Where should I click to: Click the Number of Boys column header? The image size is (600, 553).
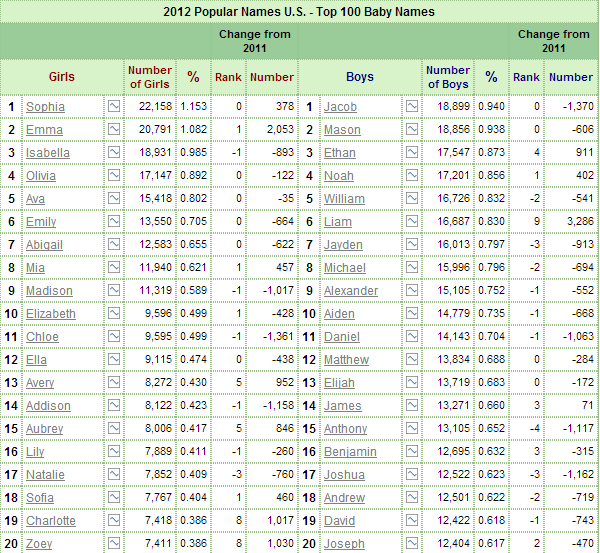447,77
